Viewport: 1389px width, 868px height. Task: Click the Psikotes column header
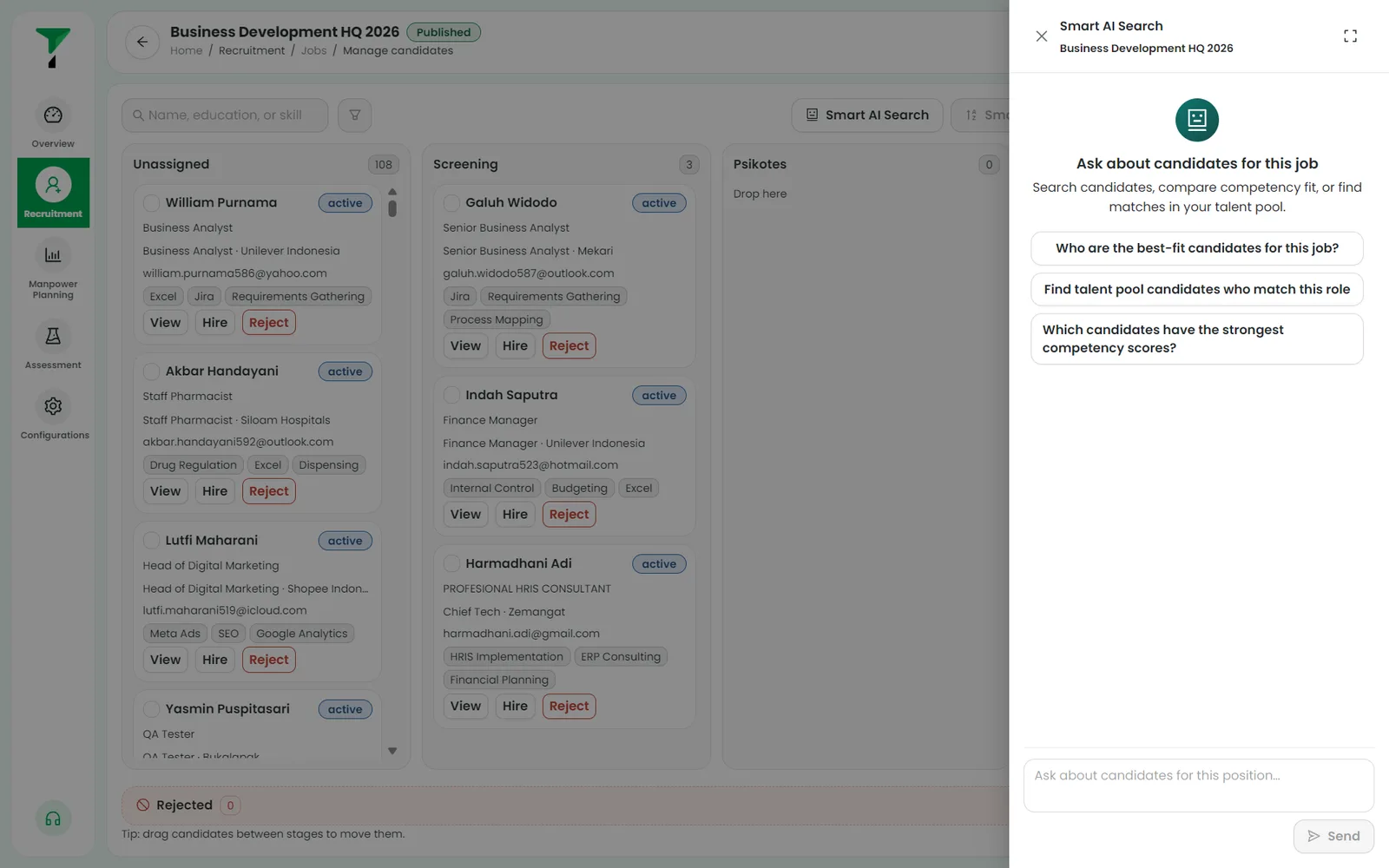tap(760, 164)
